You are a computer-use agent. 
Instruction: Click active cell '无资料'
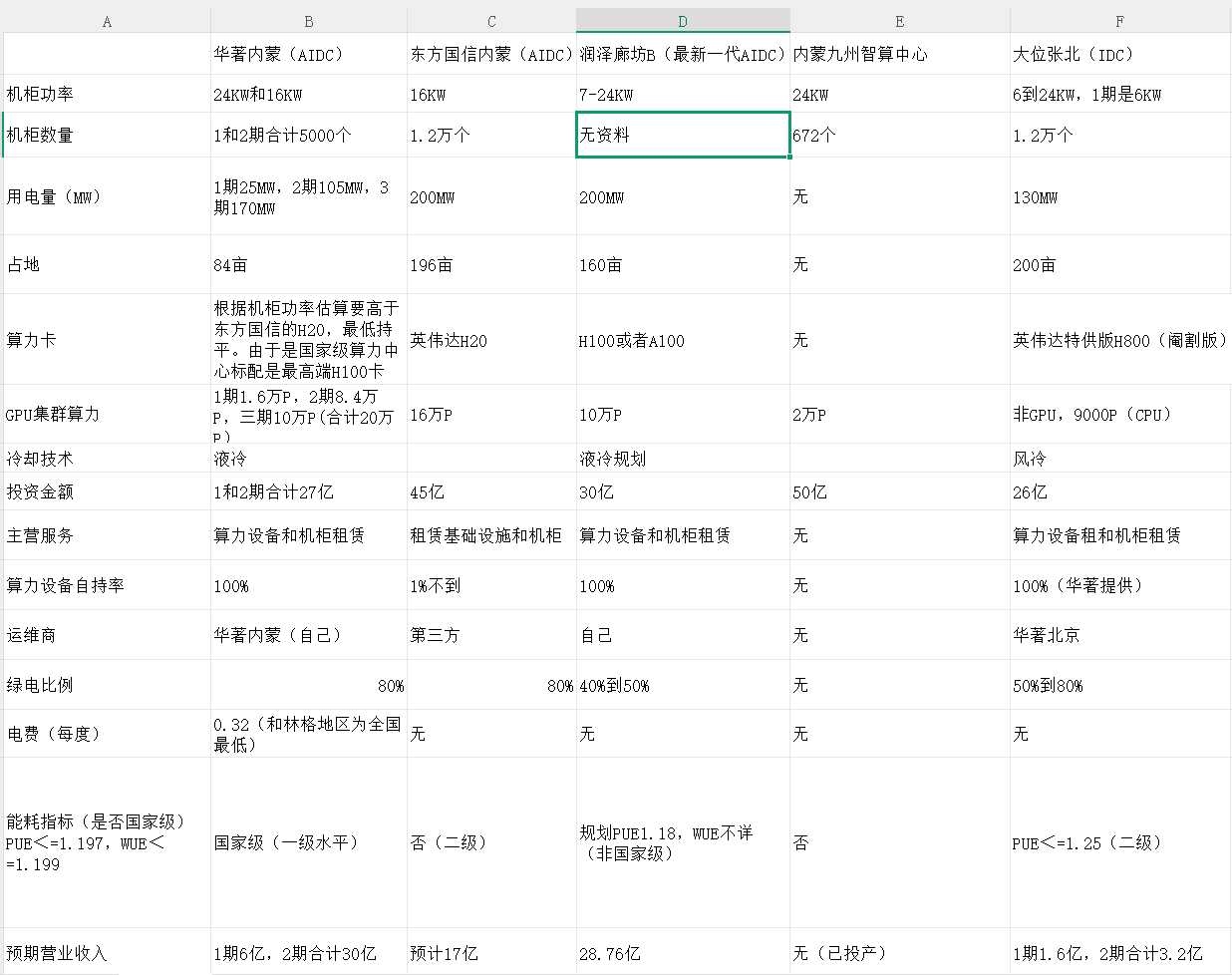683,135
